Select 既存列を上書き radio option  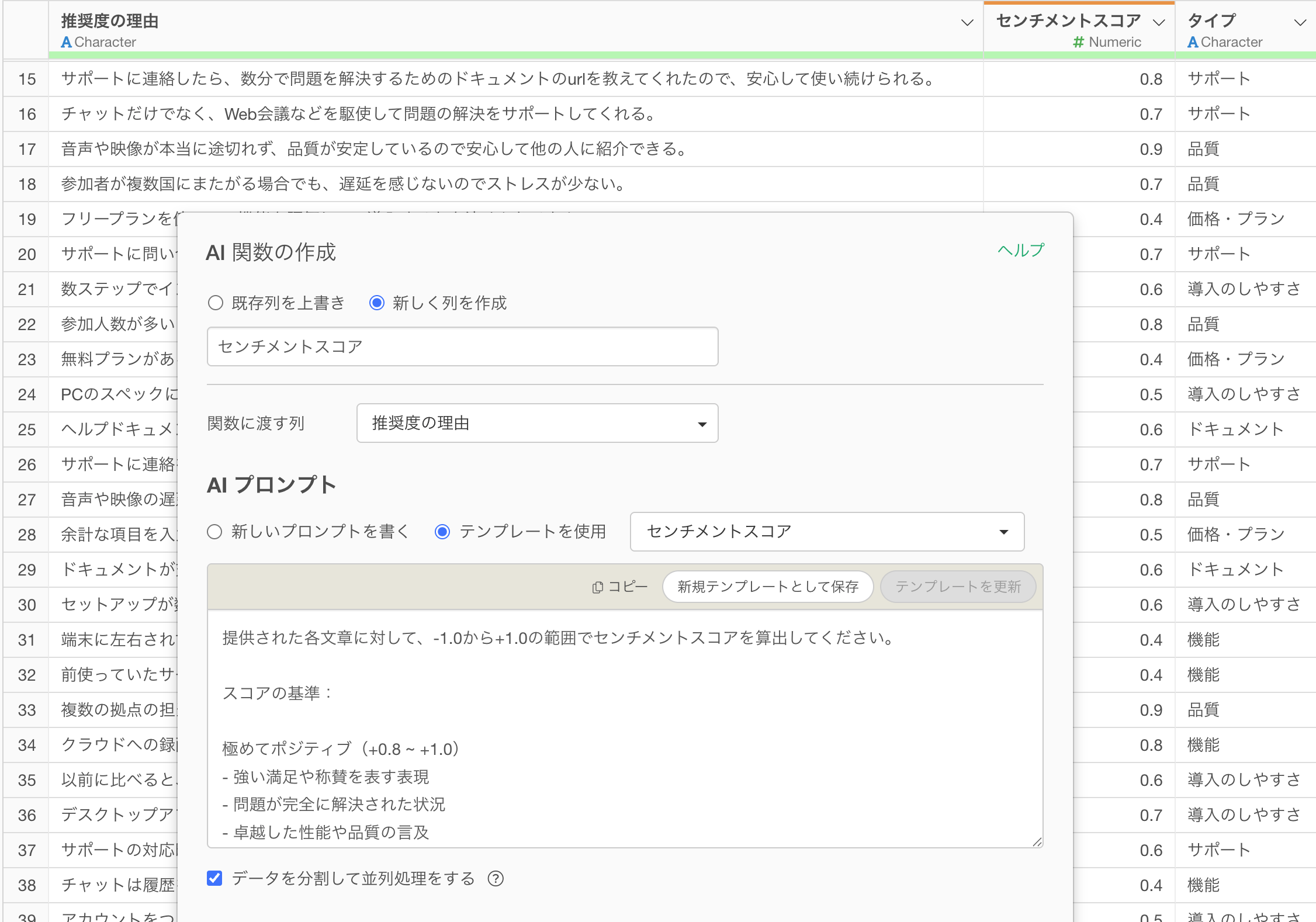tap(216, 303)
